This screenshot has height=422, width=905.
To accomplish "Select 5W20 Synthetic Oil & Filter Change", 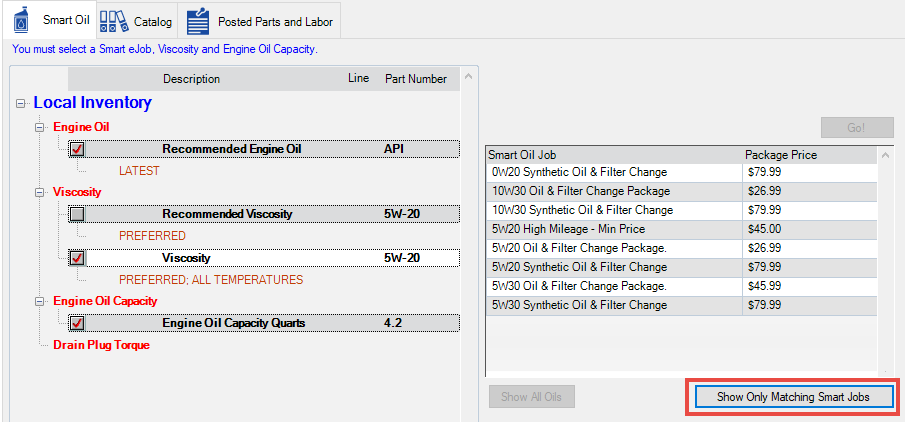I will pos(579,267).
